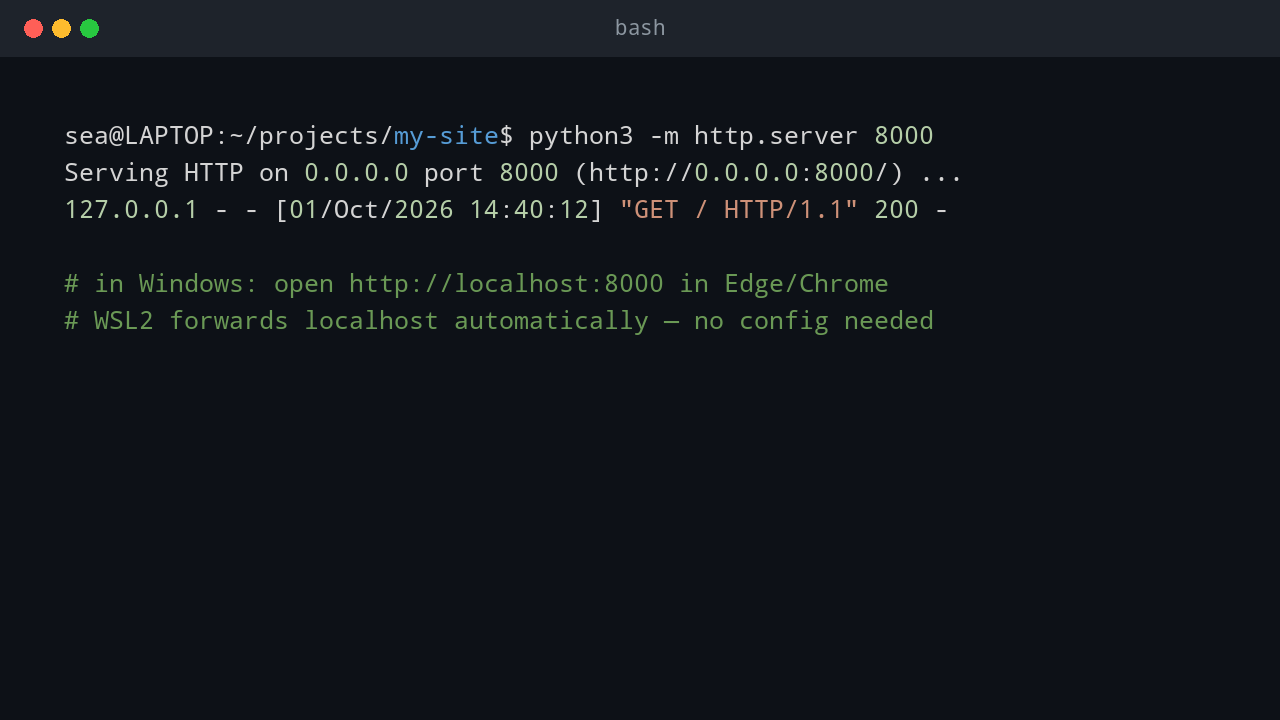This screenshot has width=1280, height=720.
Task: Click "no config needed" at the comment end
Action: coord(814,321)
